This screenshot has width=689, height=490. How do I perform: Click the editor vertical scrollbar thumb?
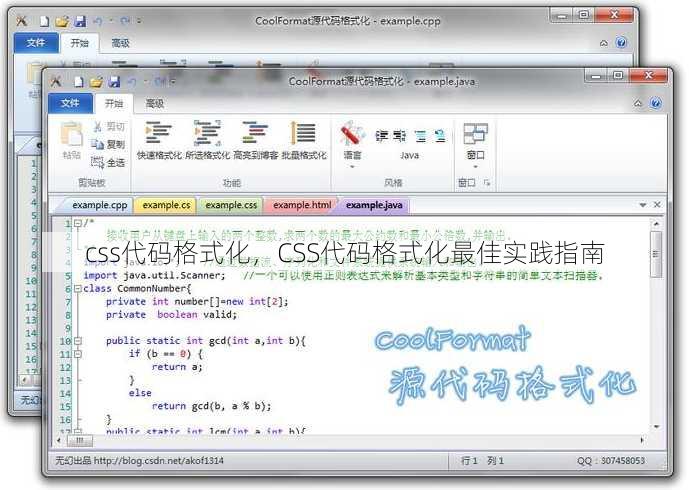(656, 254)
